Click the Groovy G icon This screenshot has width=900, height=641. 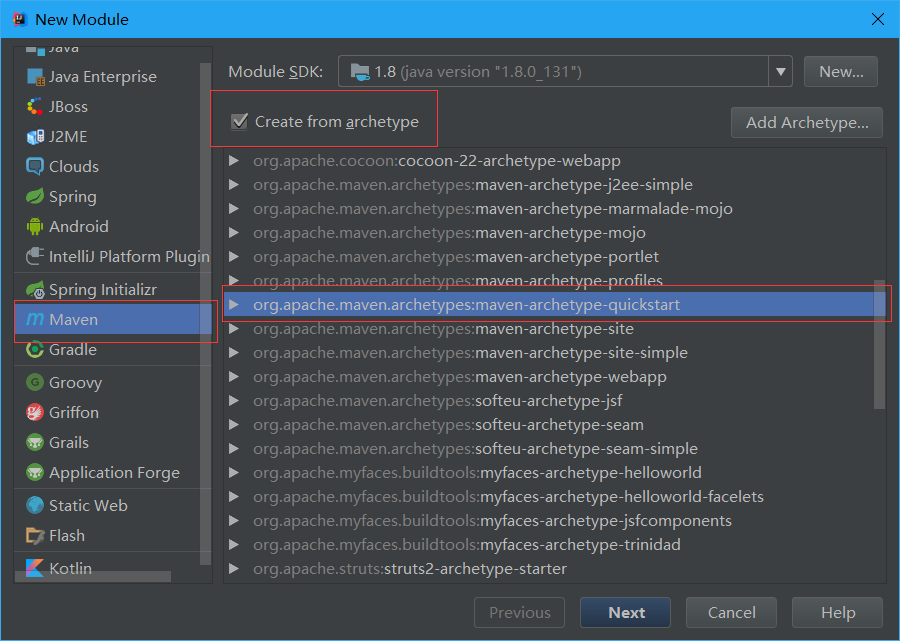tap(35, 382)
